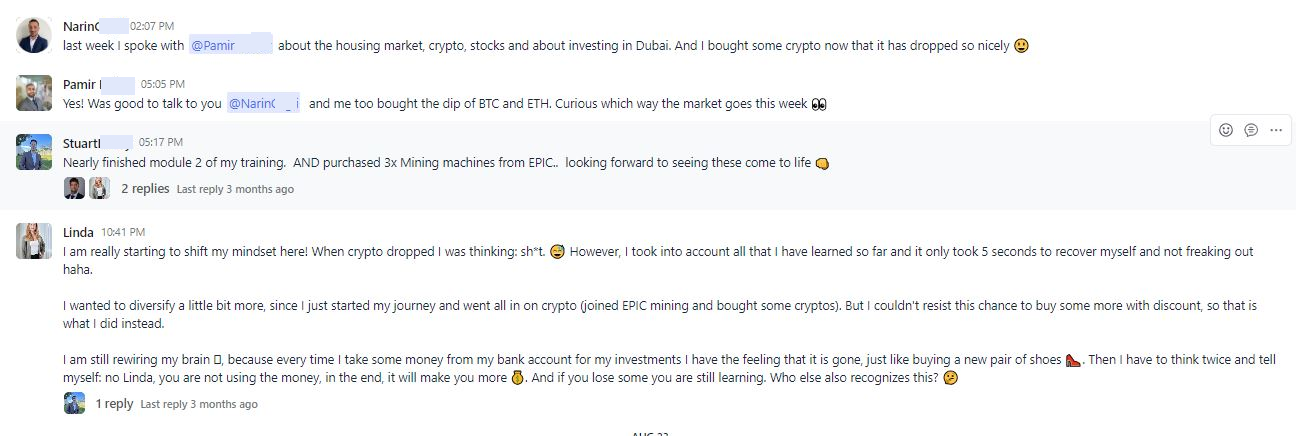The width and height of the screenshot is (1296, 436).
Task: Add emoji reaction to Stuart's message
Action: click(x=1226, y=130)
